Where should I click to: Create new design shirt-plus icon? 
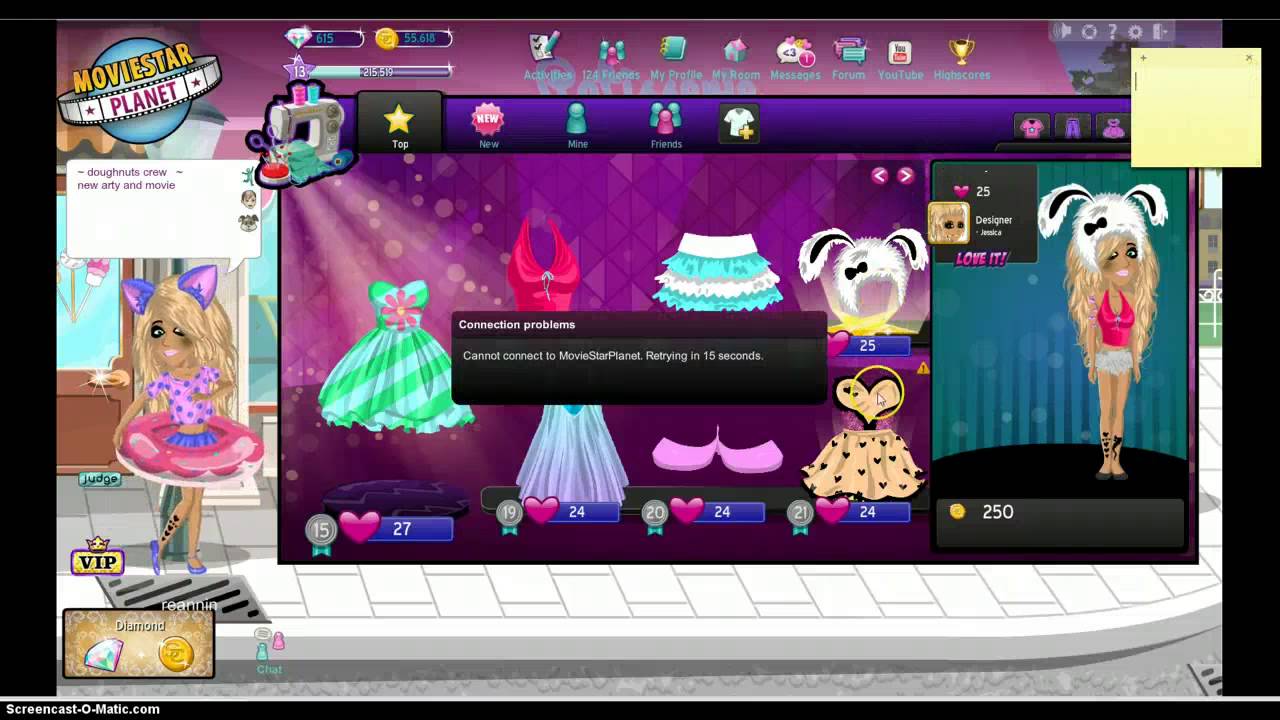coord(739,123)
